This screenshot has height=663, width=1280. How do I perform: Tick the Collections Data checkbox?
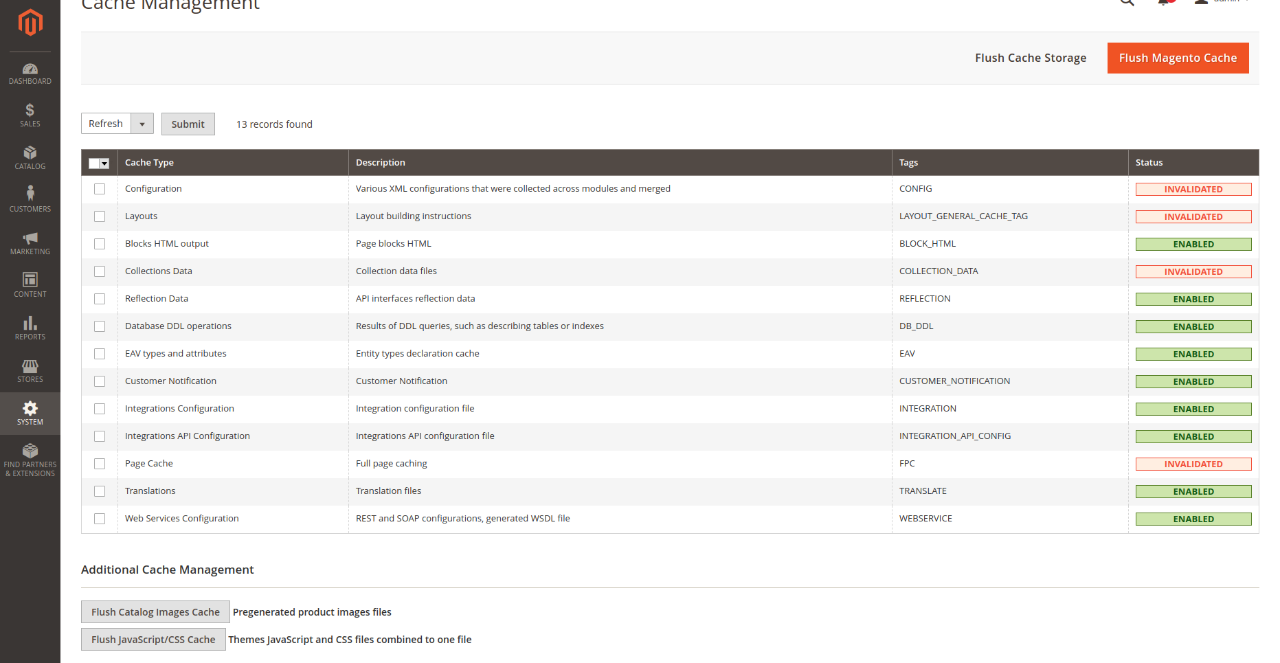[99, 271]
